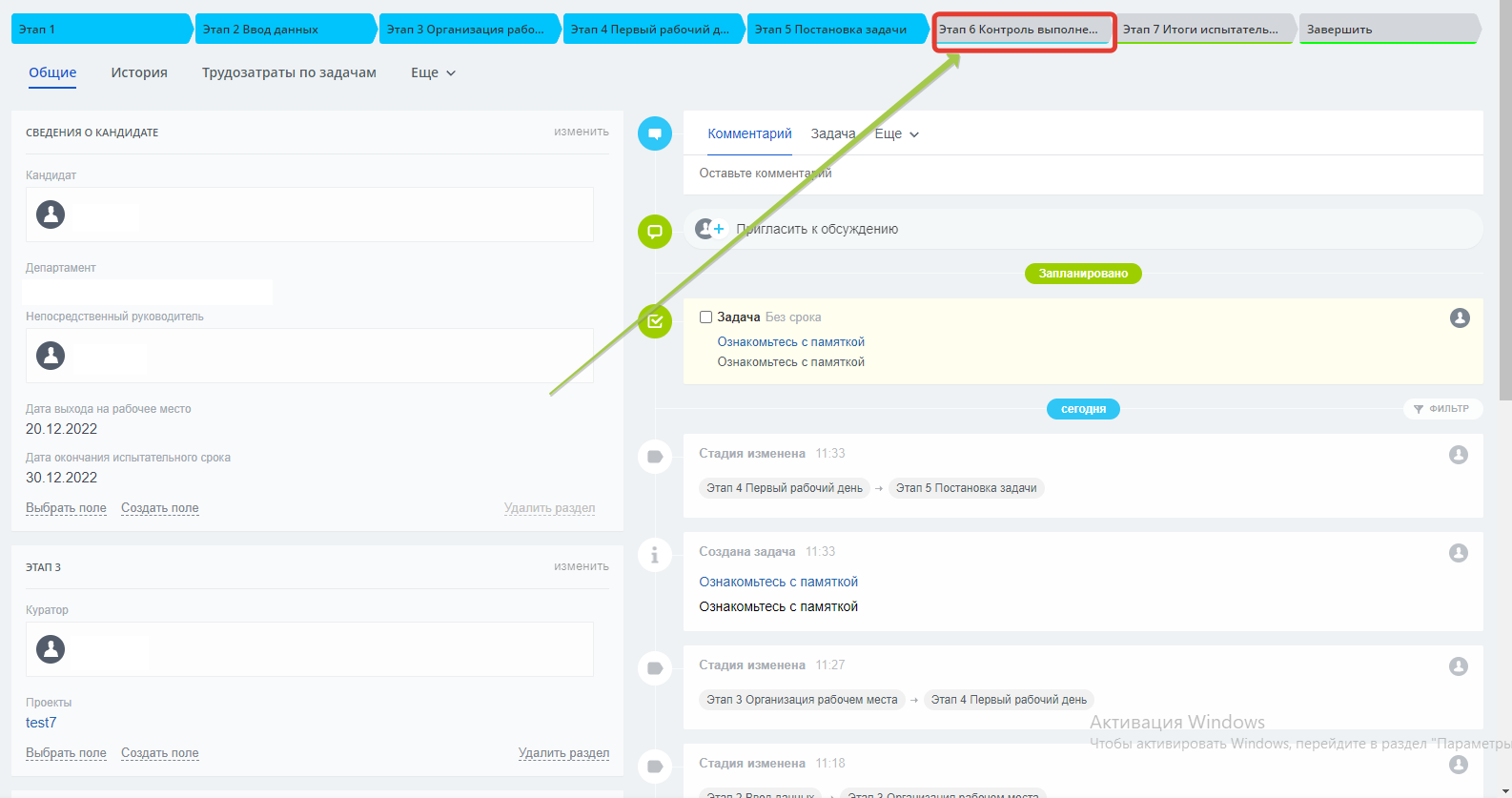Image resolution: width=1512 pixels, height=798 pixels.
Task: Click Создать поле in candidate info section
Action: point(160,508)
